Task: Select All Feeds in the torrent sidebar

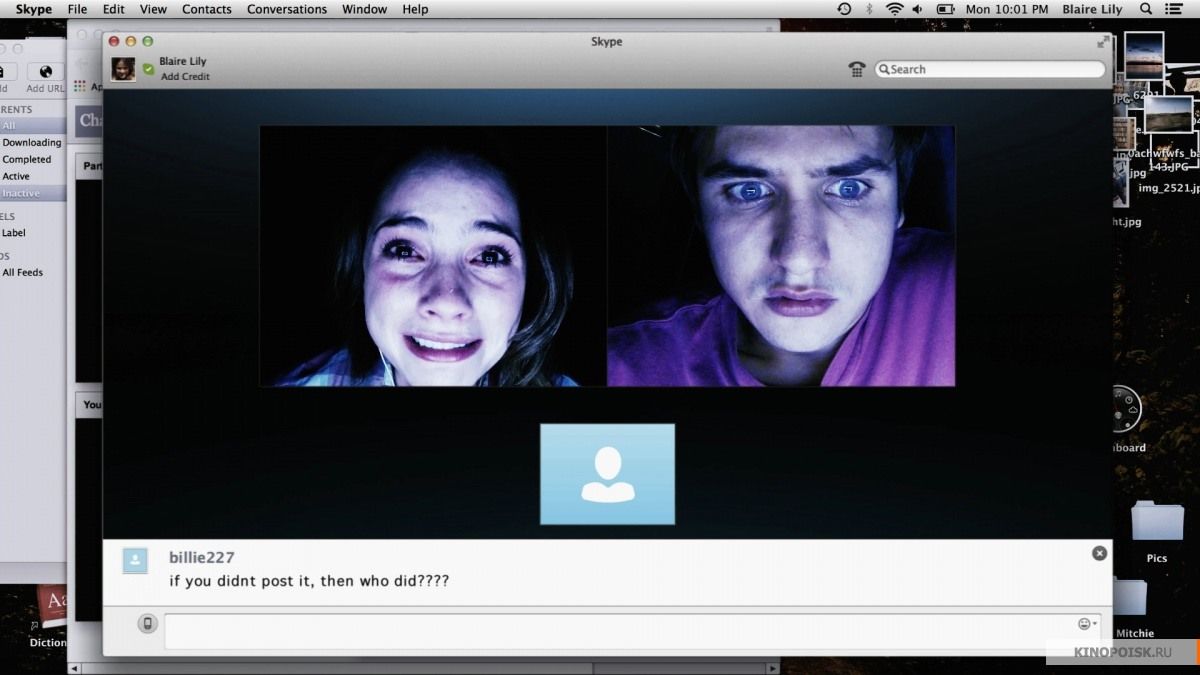Action: point(22,272)
